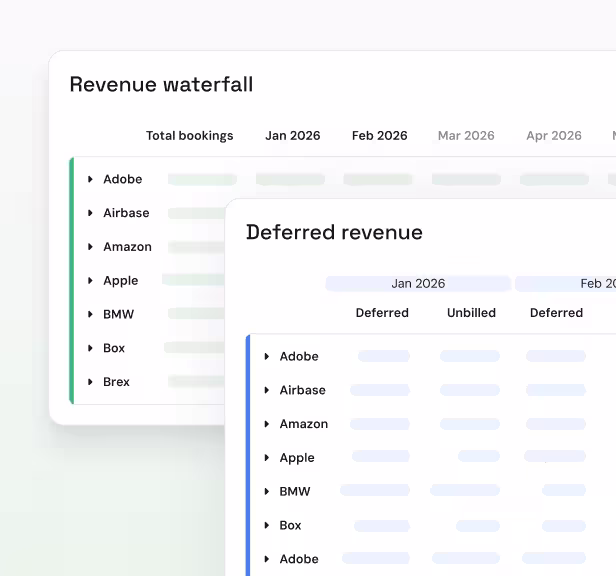Click BMW name in Deferred revenue

pyautogui.click(x=295, y=492)
